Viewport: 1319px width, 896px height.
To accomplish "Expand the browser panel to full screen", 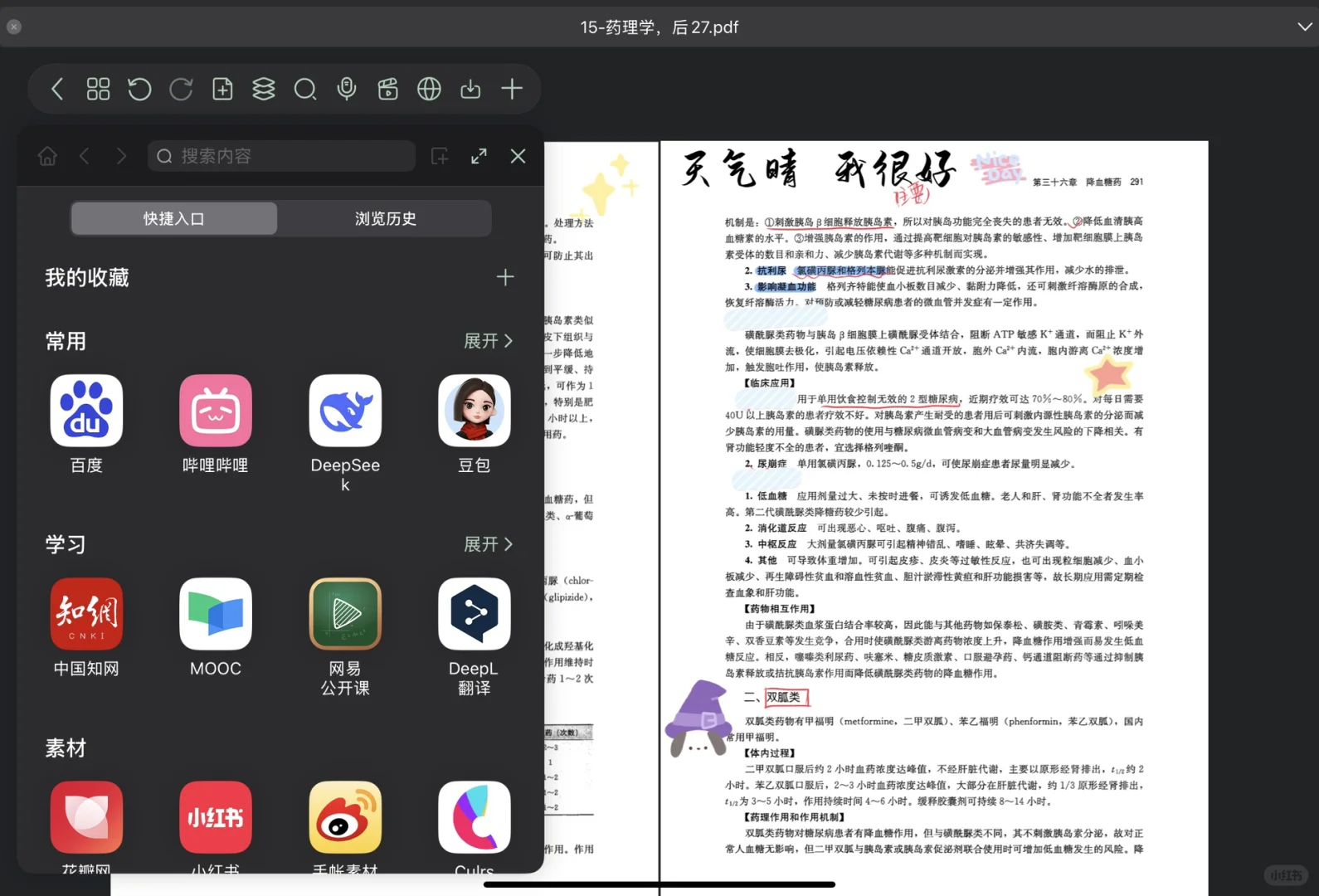I will coord(479,156).
